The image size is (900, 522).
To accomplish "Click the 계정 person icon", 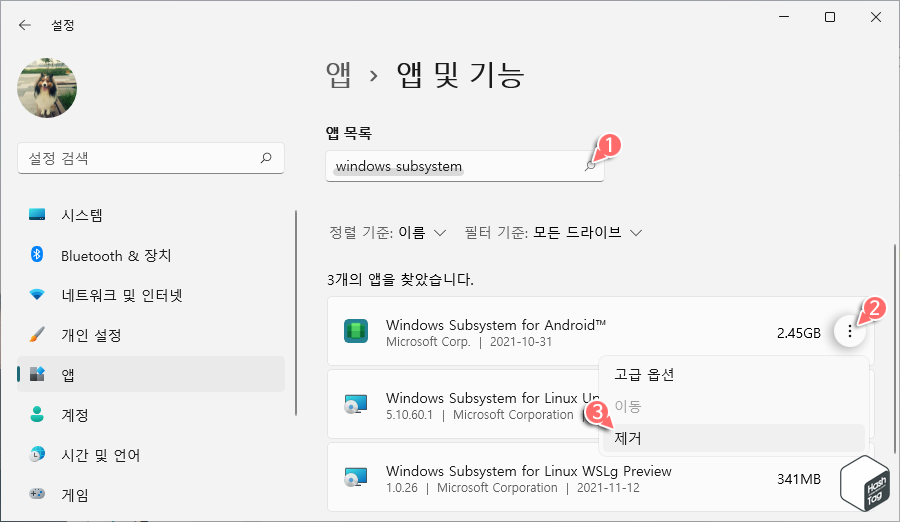I will click(37, 414).
